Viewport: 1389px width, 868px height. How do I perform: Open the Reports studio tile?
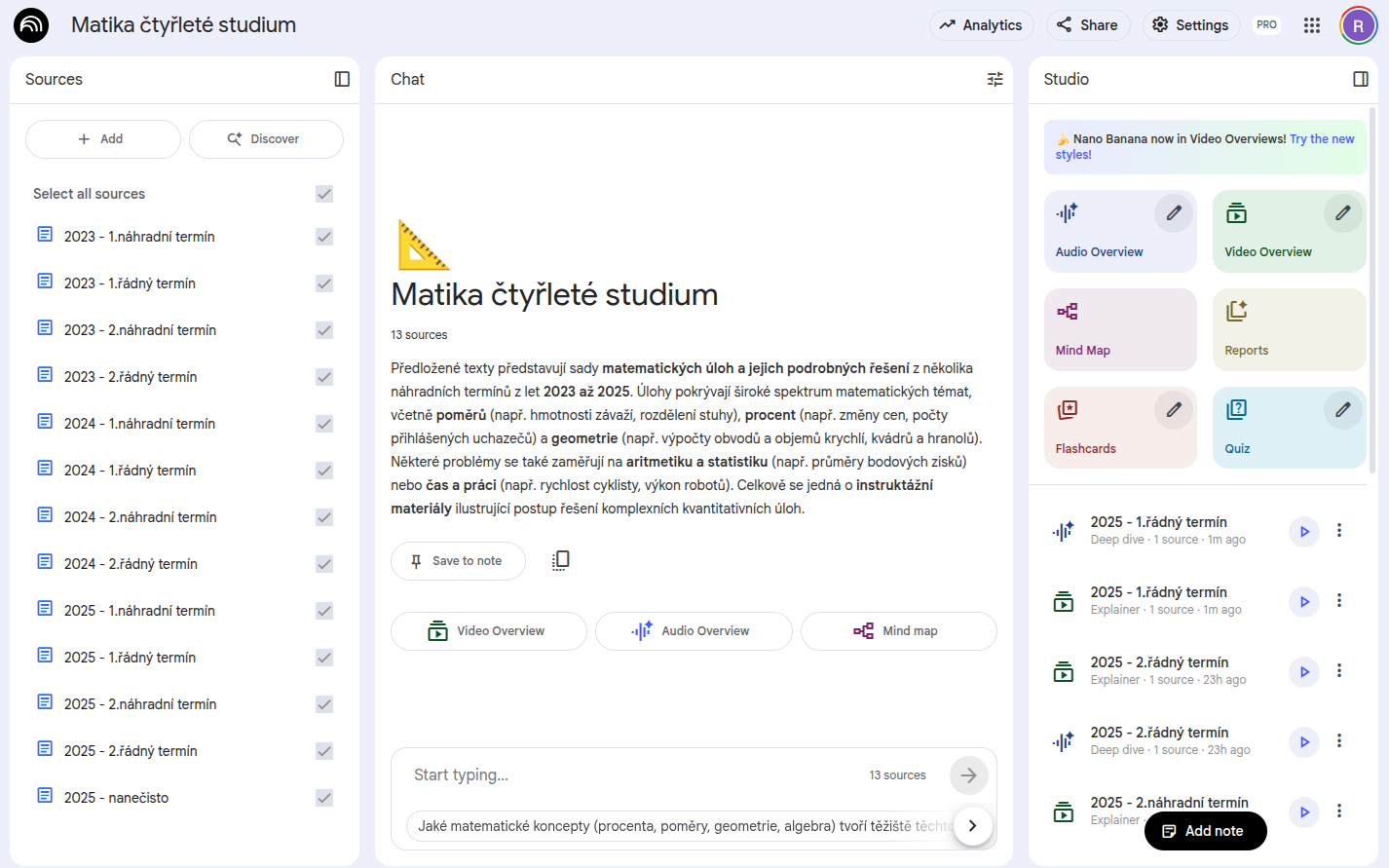1289,329
